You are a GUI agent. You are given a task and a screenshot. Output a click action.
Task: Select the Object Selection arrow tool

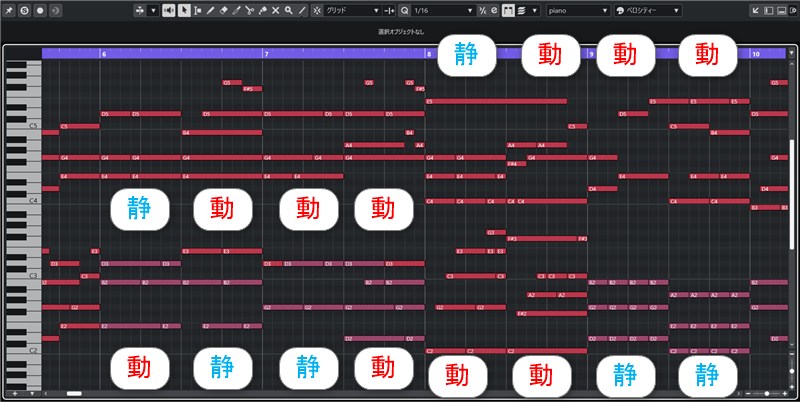[x=184, y=10]
